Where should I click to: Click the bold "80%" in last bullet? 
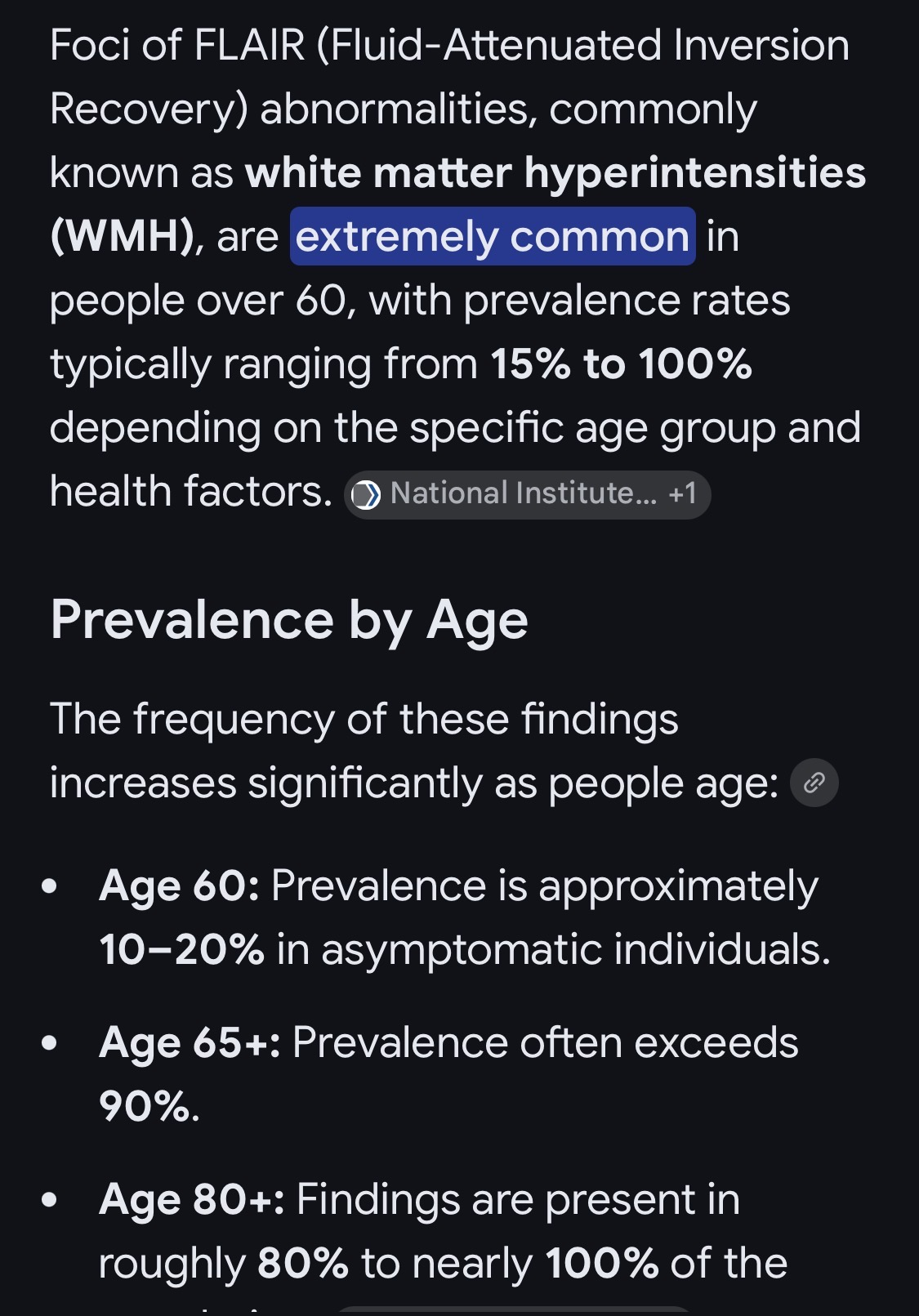coord(303,1264)
